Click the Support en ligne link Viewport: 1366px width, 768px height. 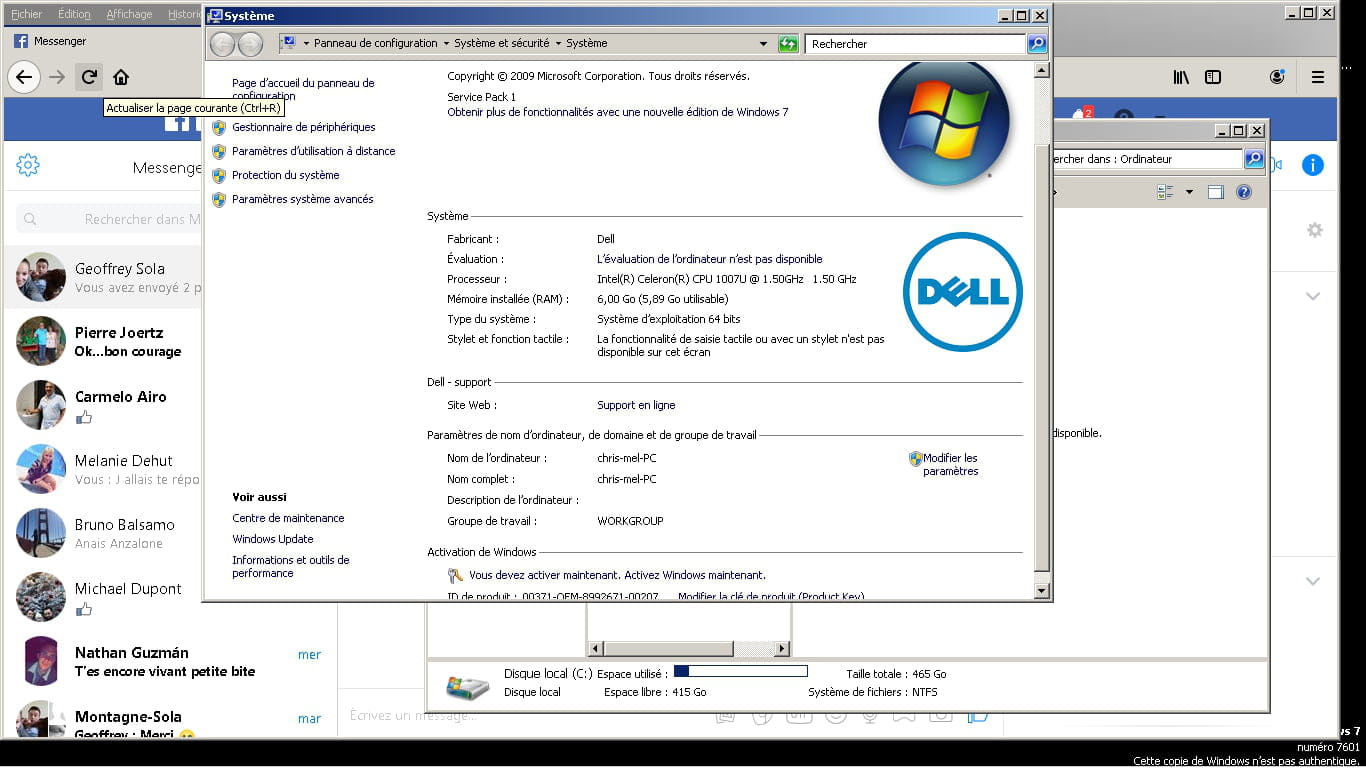click(x=636, y=405)
